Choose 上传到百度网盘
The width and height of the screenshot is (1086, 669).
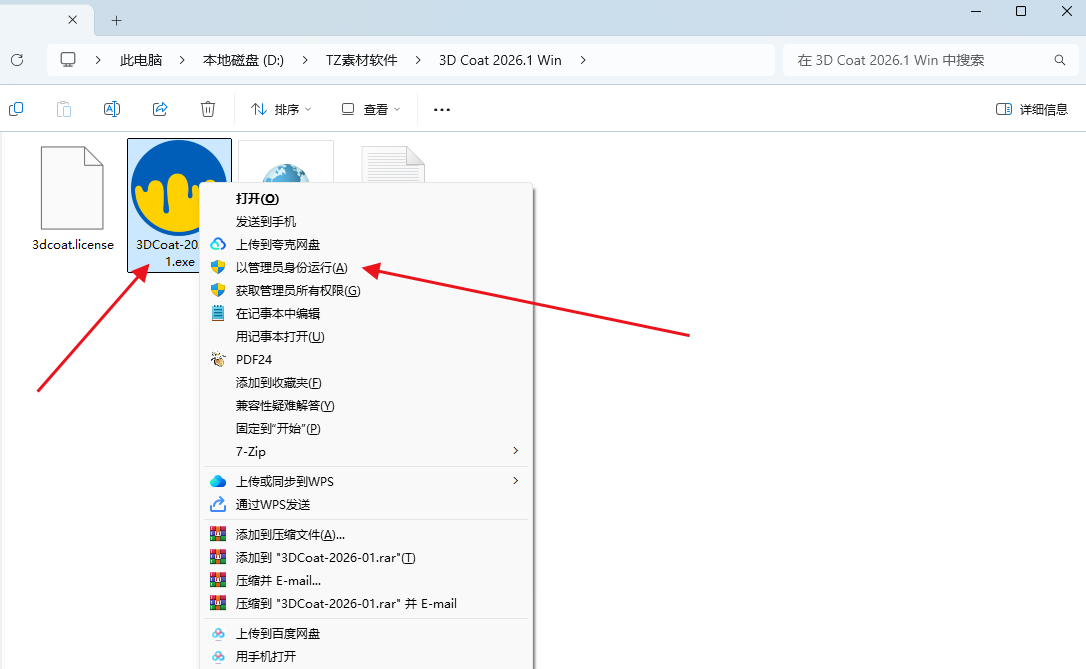coord(367,633)
